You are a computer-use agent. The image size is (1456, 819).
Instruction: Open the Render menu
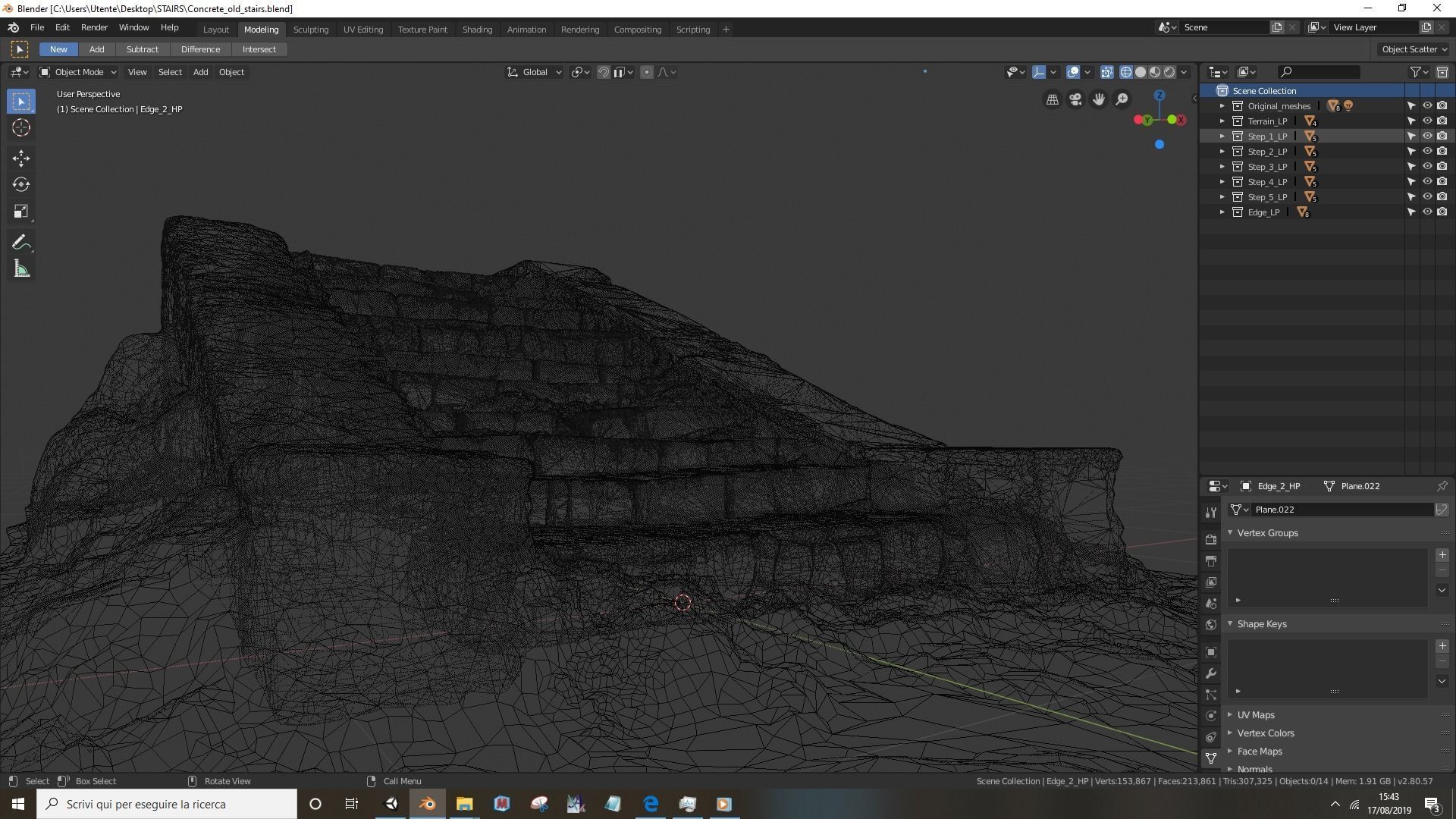(x=94, y=27)
